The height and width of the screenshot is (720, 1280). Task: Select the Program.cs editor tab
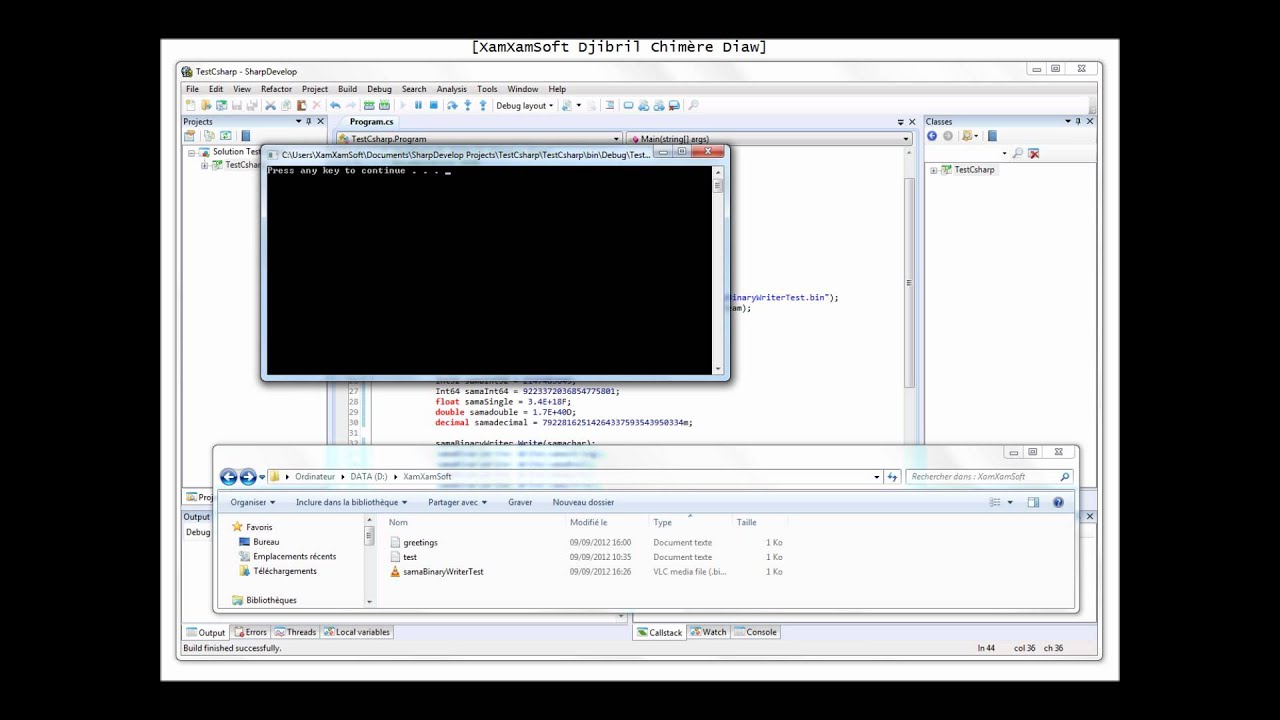click(371, 121)
